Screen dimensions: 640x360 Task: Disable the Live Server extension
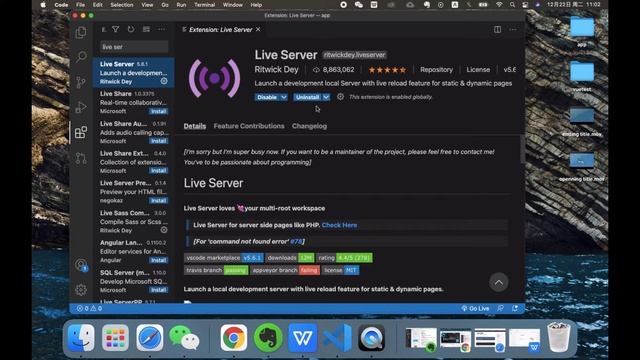pos(267,97)
